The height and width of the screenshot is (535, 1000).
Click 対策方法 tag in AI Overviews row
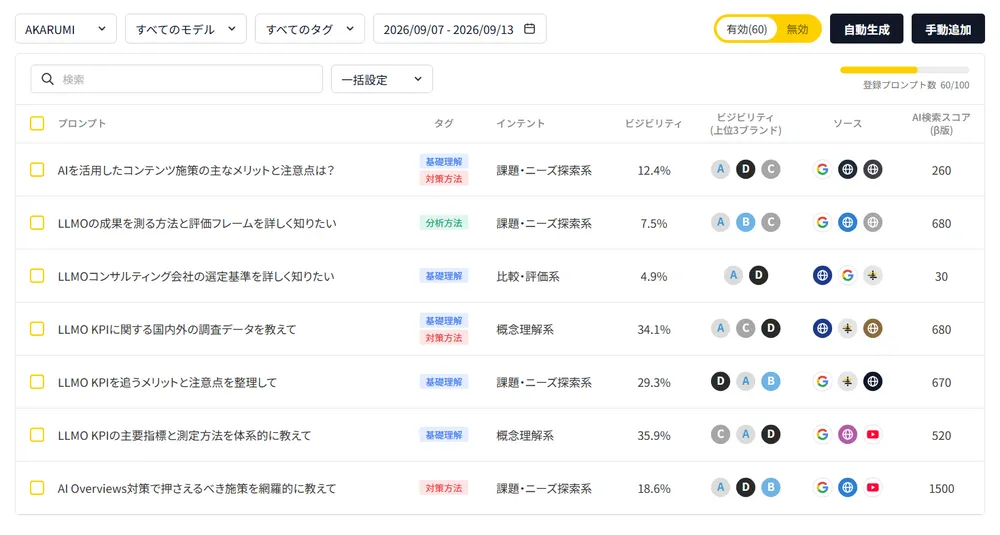[444, 488]
